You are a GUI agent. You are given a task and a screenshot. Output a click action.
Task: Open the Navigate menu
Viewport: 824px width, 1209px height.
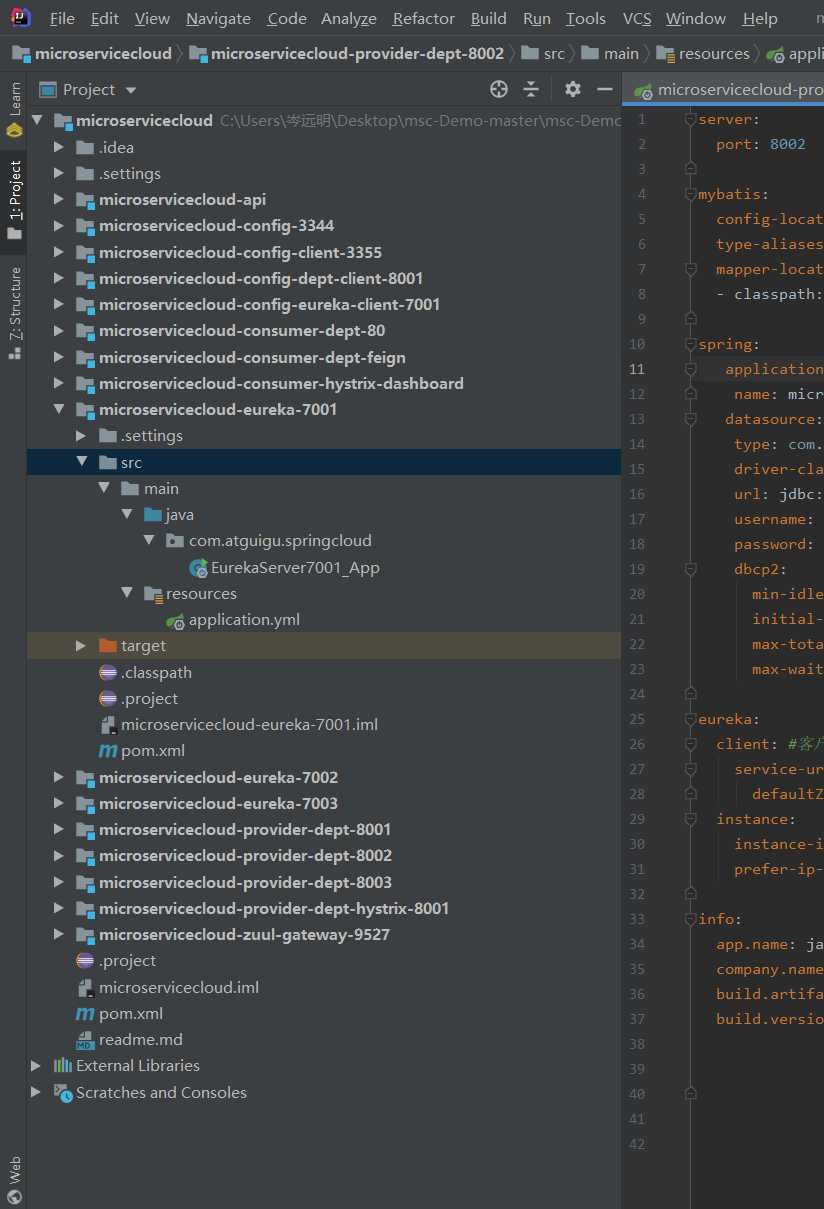pos(218,18)
